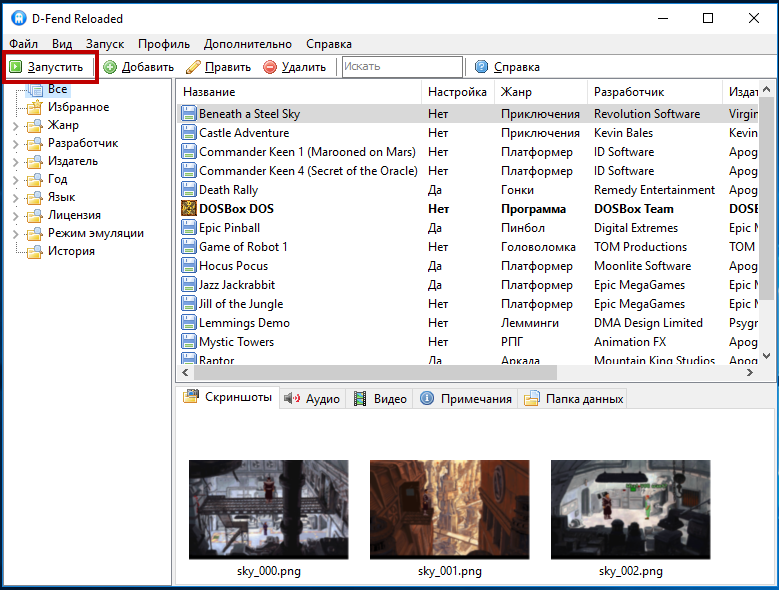779x590 pixels.
Task: Select Избранное in the tree
Action: (78, 107)
